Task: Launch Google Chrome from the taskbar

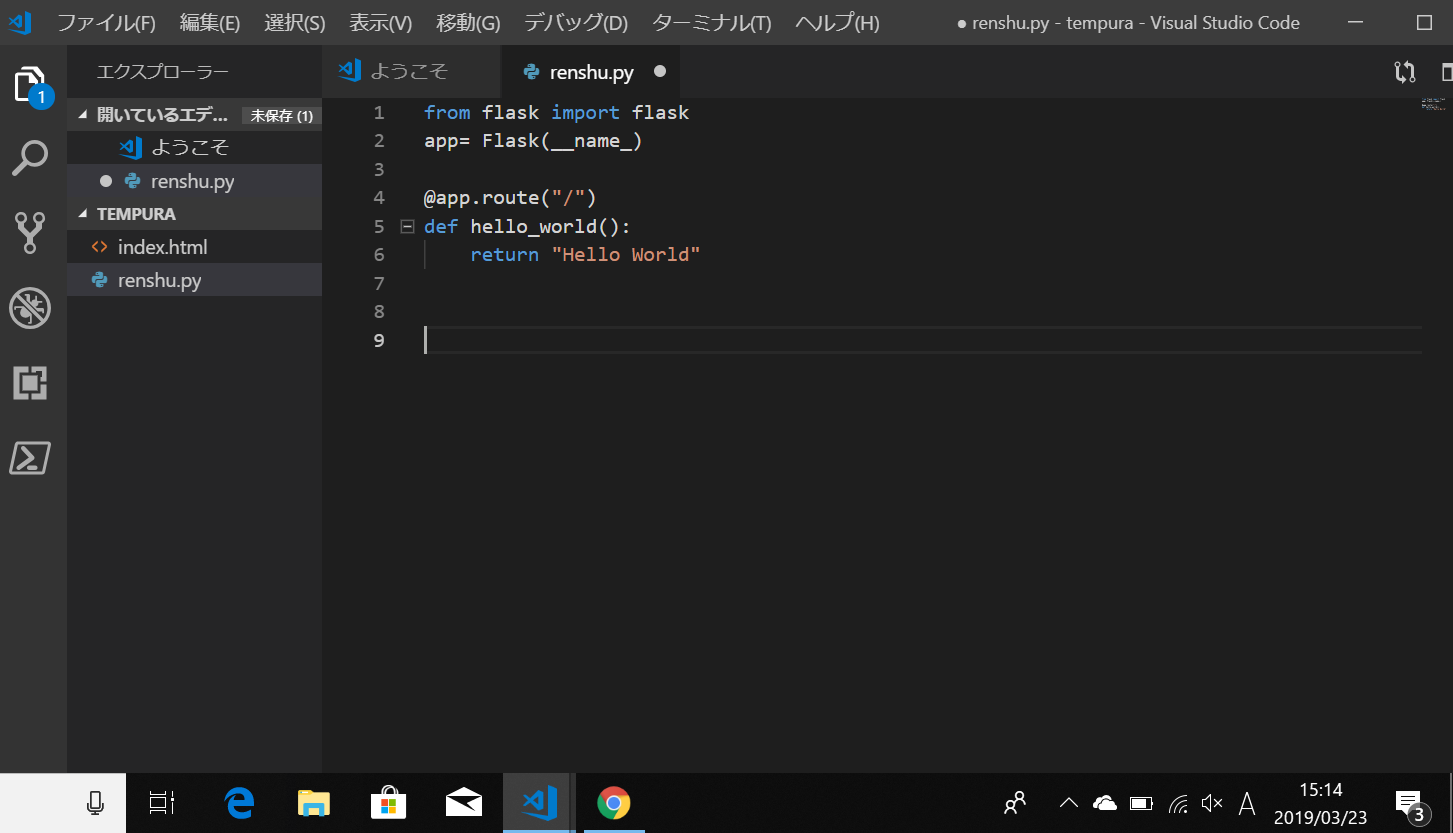Action: (x=613, y=803)
